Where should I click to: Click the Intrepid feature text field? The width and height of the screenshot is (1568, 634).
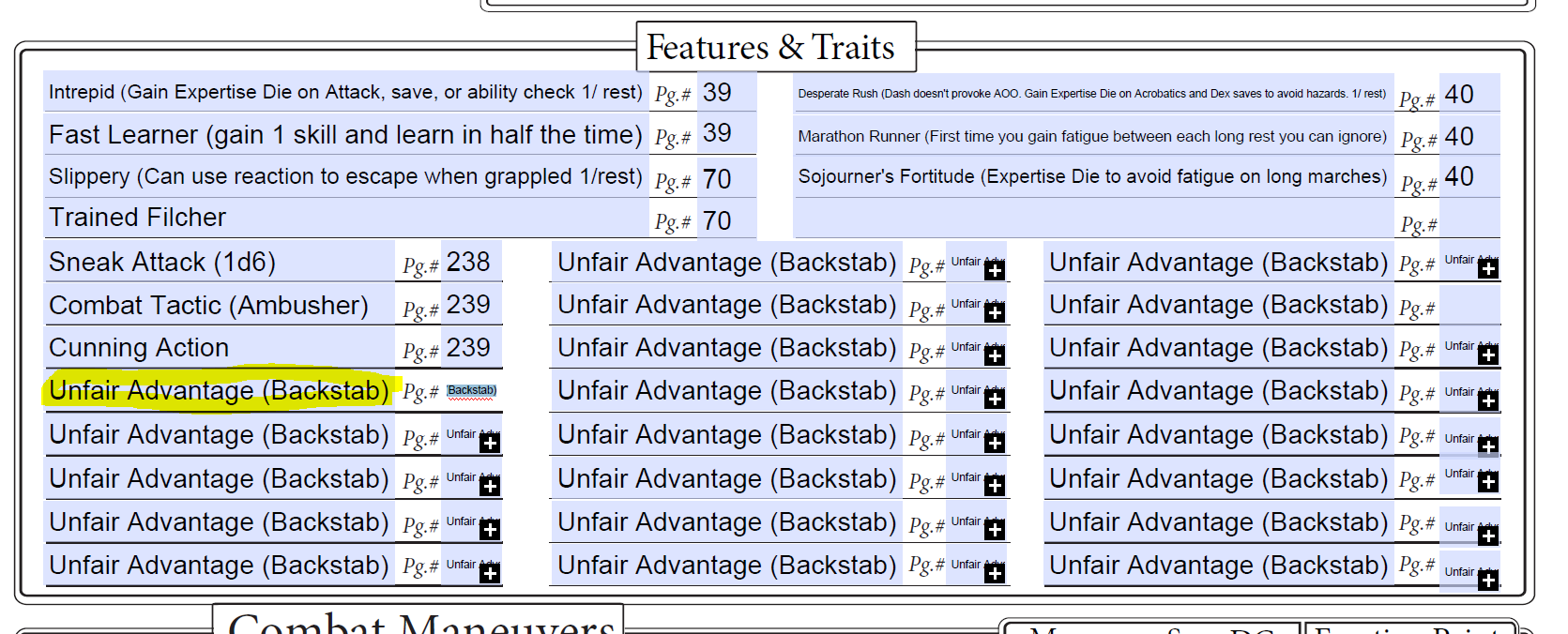(x=345, y=92)
